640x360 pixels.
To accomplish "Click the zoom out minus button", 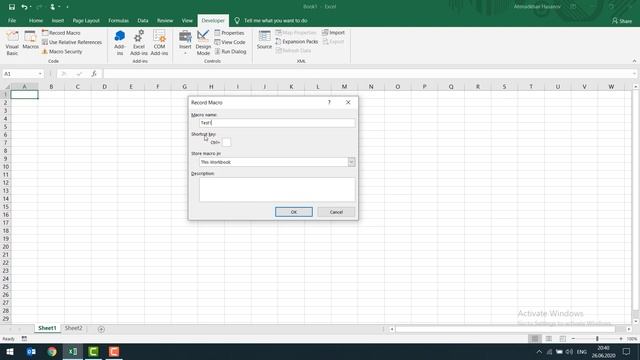I will [573, 338].
